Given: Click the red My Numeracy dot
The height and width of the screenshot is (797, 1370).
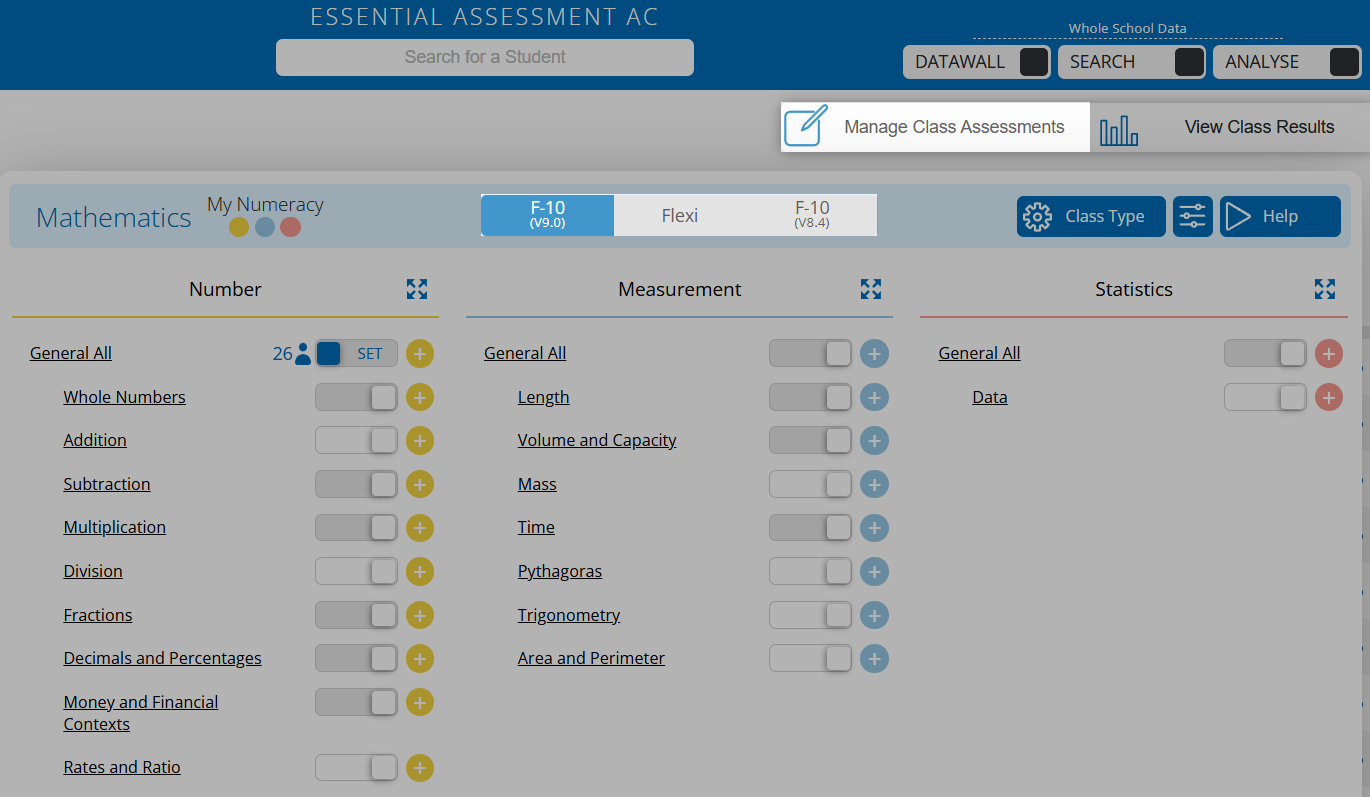Looking at the screenshot, I should (x=291, y=227).
